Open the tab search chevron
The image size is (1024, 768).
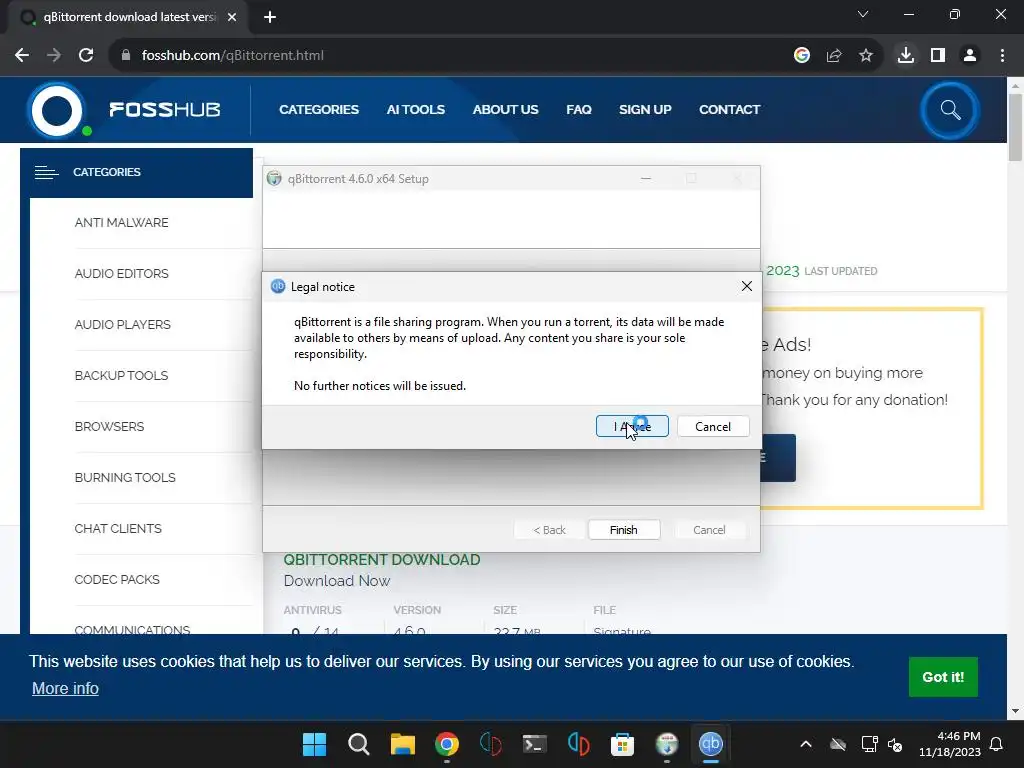[x=863, y=14]
